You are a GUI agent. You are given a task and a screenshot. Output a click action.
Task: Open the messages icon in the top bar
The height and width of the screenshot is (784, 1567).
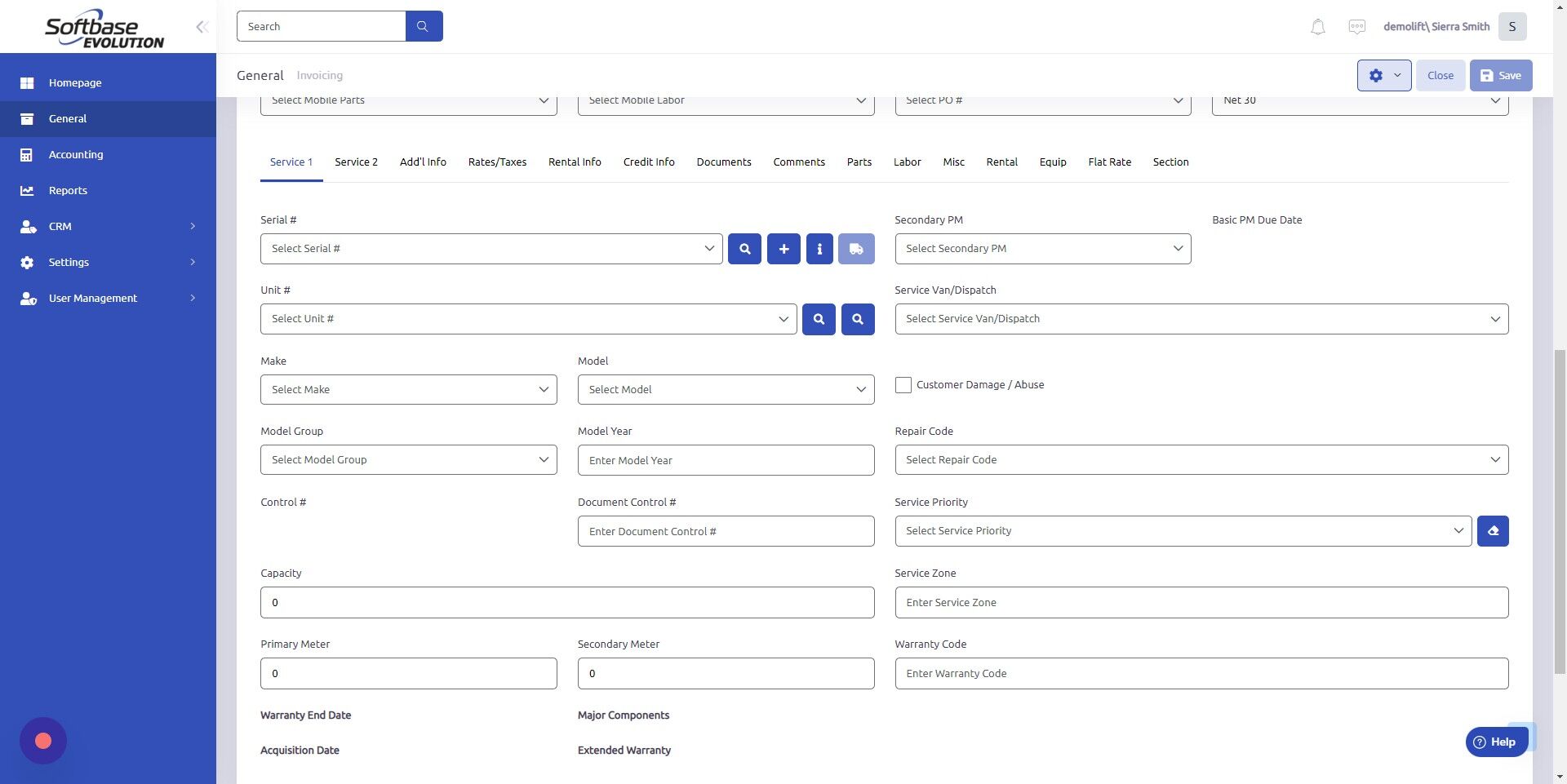point(1356,26)
